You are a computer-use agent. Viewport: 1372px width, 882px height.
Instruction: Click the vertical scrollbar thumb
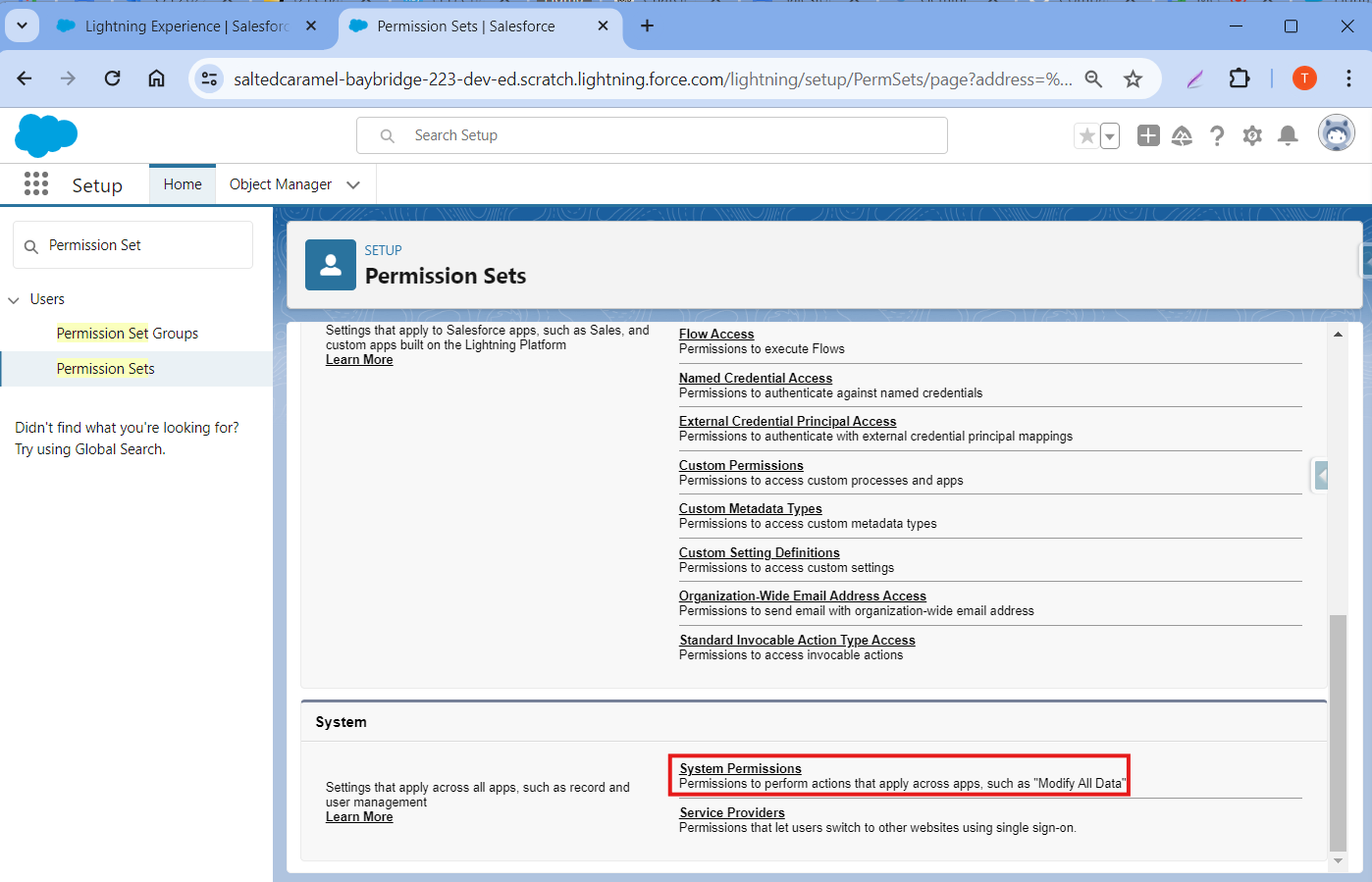(x=1338, y=732)
